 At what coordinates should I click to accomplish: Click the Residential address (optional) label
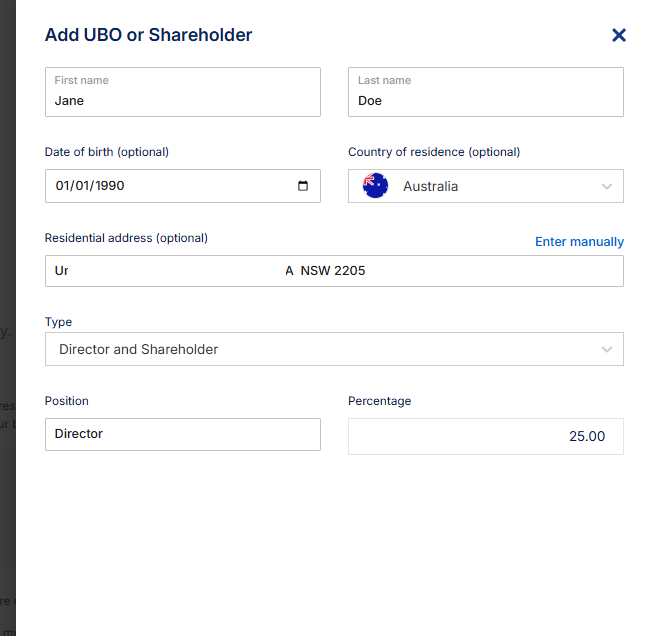point(126,238)
